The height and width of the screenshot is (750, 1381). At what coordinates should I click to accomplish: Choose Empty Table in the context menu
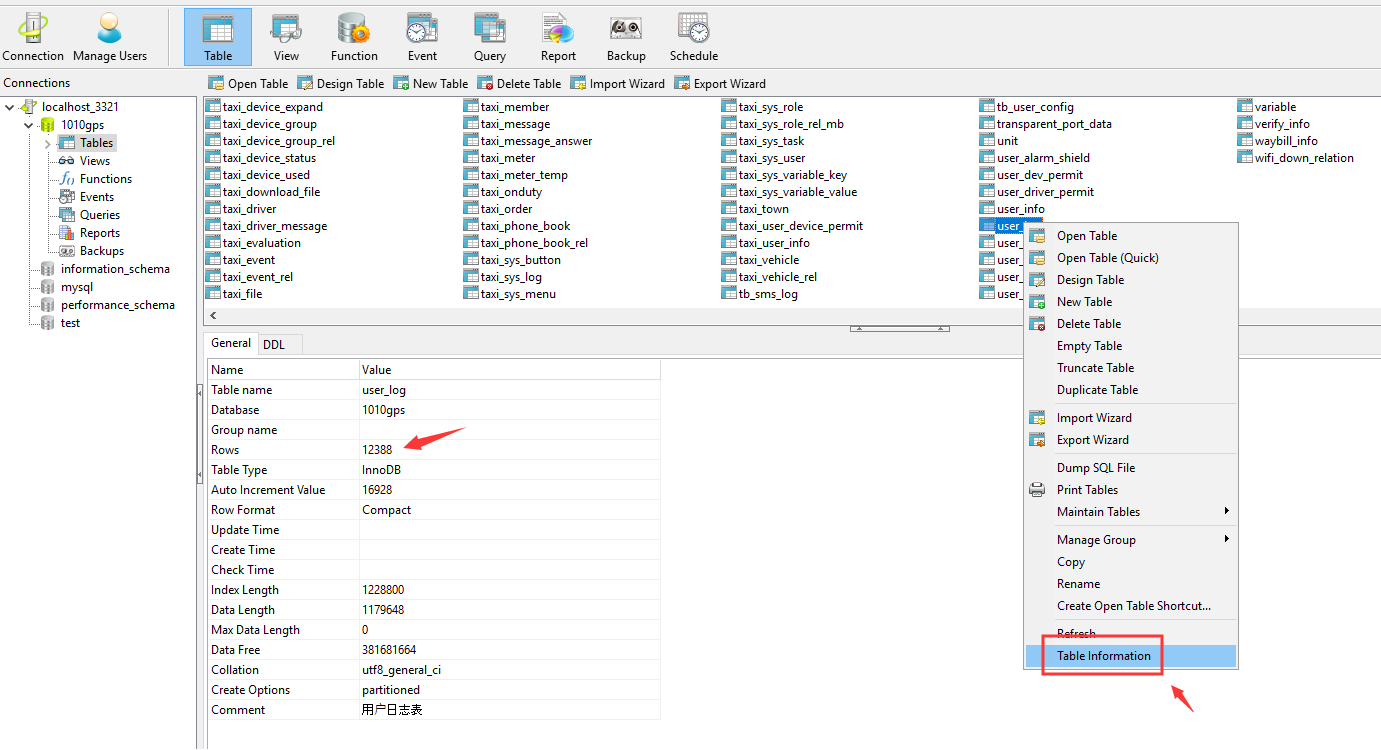[x=1131, y=346]
